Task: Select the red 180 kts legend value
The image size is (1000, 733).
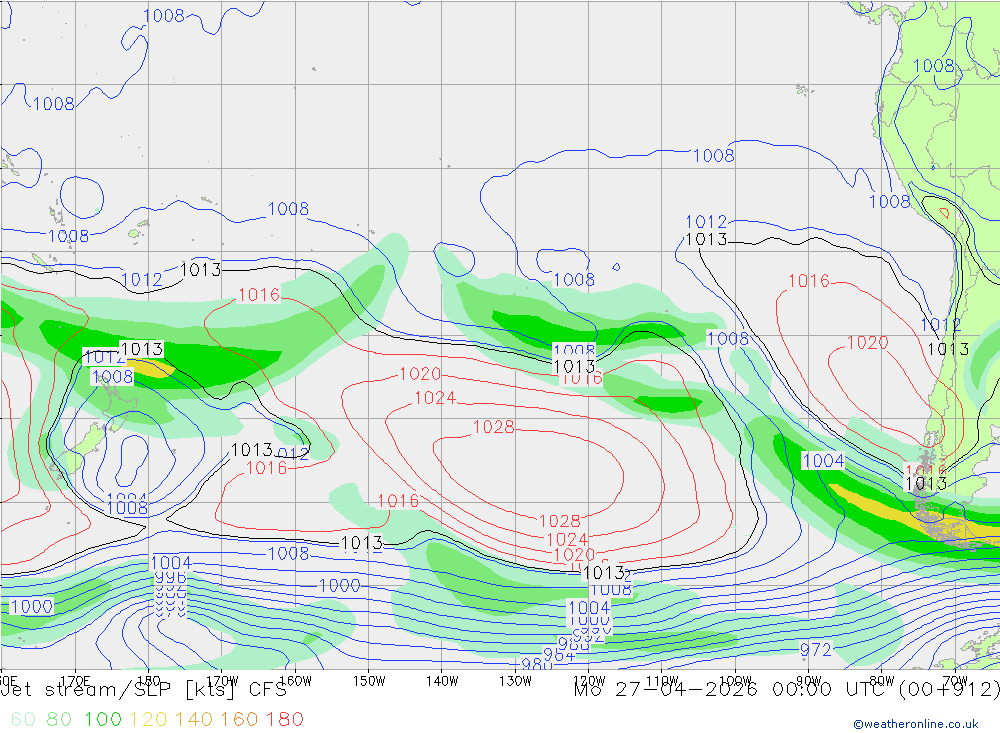Action: click(284, 719)
